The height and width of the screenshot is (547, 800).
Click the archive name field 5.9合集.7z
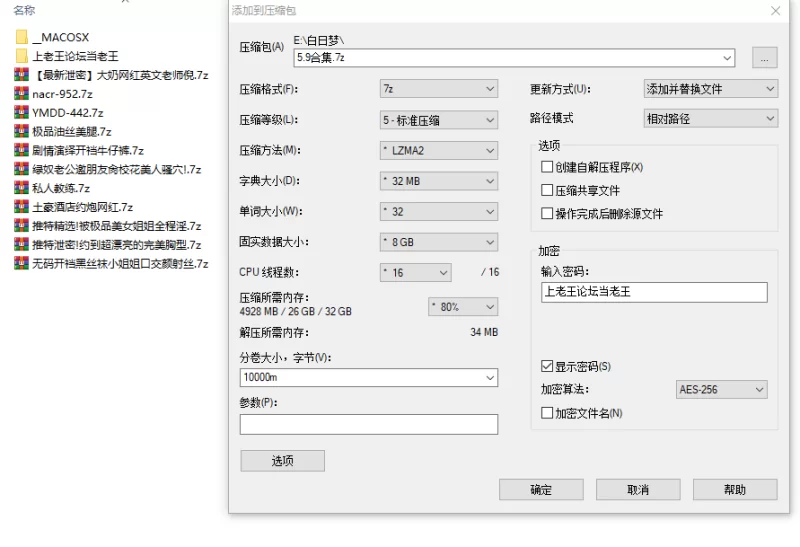(x=514, y=58)
